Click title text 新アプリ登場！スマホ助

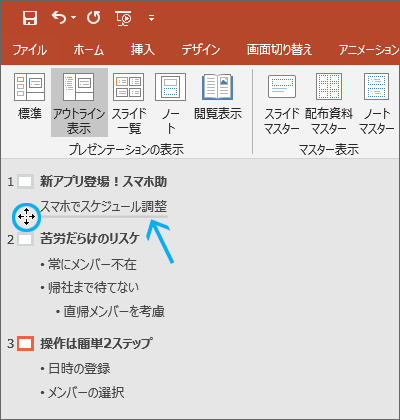[103, 182]
